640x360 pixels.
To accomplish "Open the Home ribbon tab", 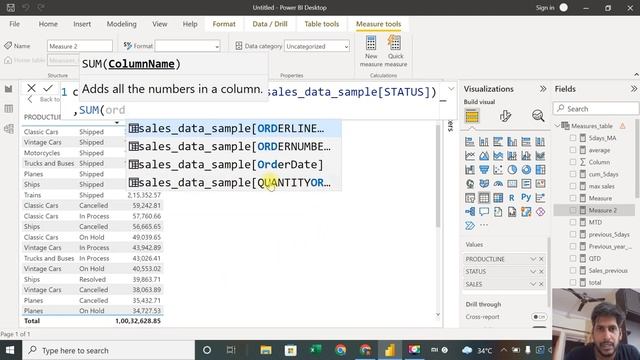I will coord(48,24).
